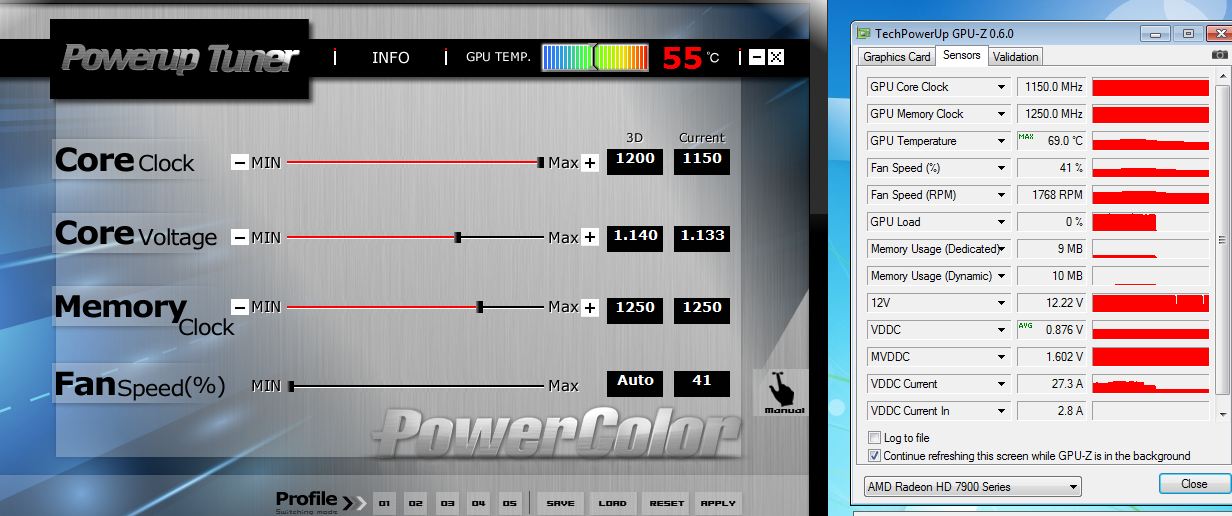Click the 12V reading 12.22 V
Viewport: 1232px width, 516px height.
point(1051,303)
